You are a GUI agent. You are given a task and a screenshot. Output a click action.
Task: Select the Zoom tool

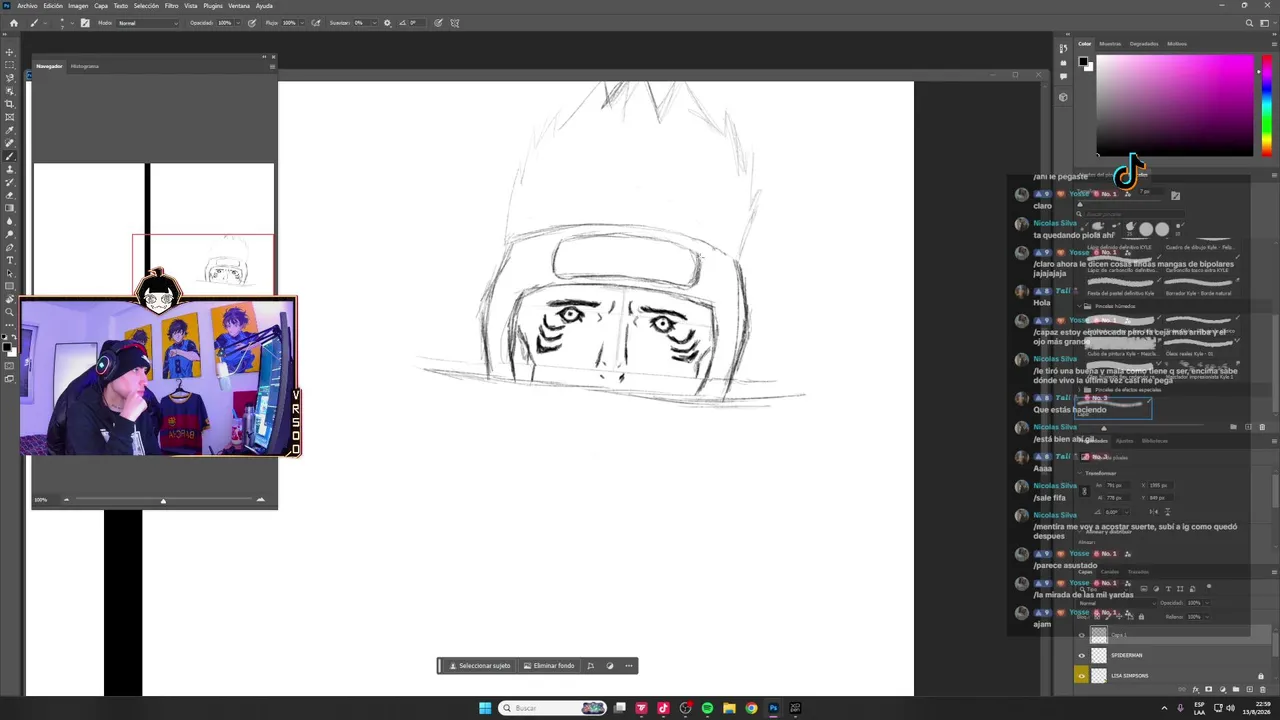pyautogui.click(x=10, y=312)
